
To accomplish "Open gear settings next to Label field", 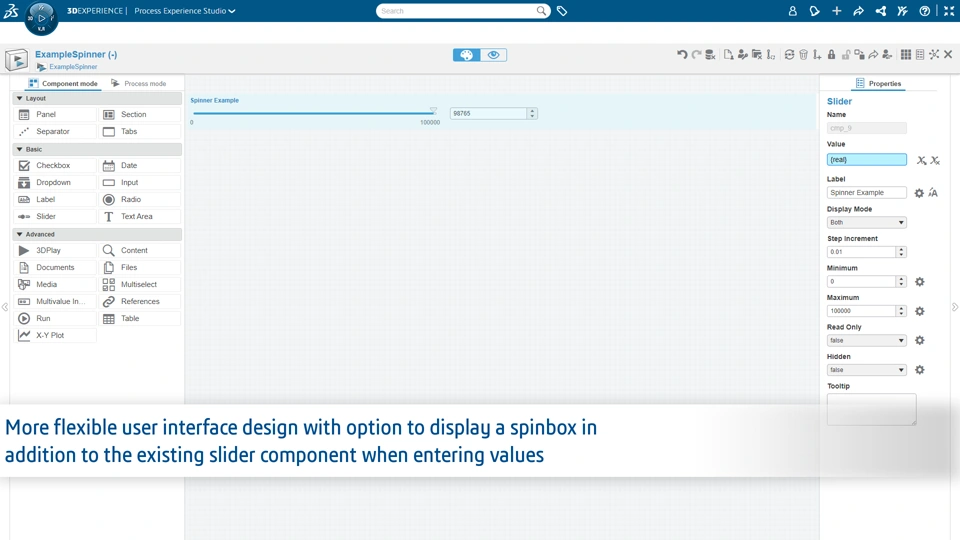I will point(919,193).
